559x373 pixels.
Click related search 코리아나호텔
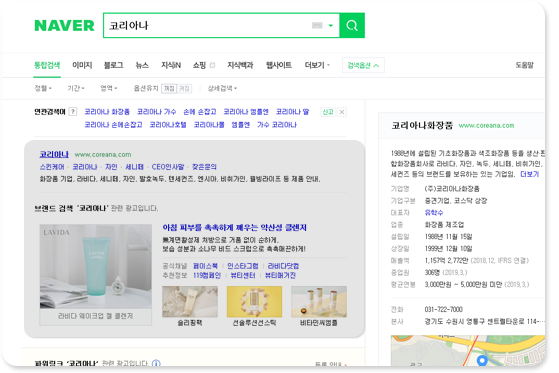point(168,125)
